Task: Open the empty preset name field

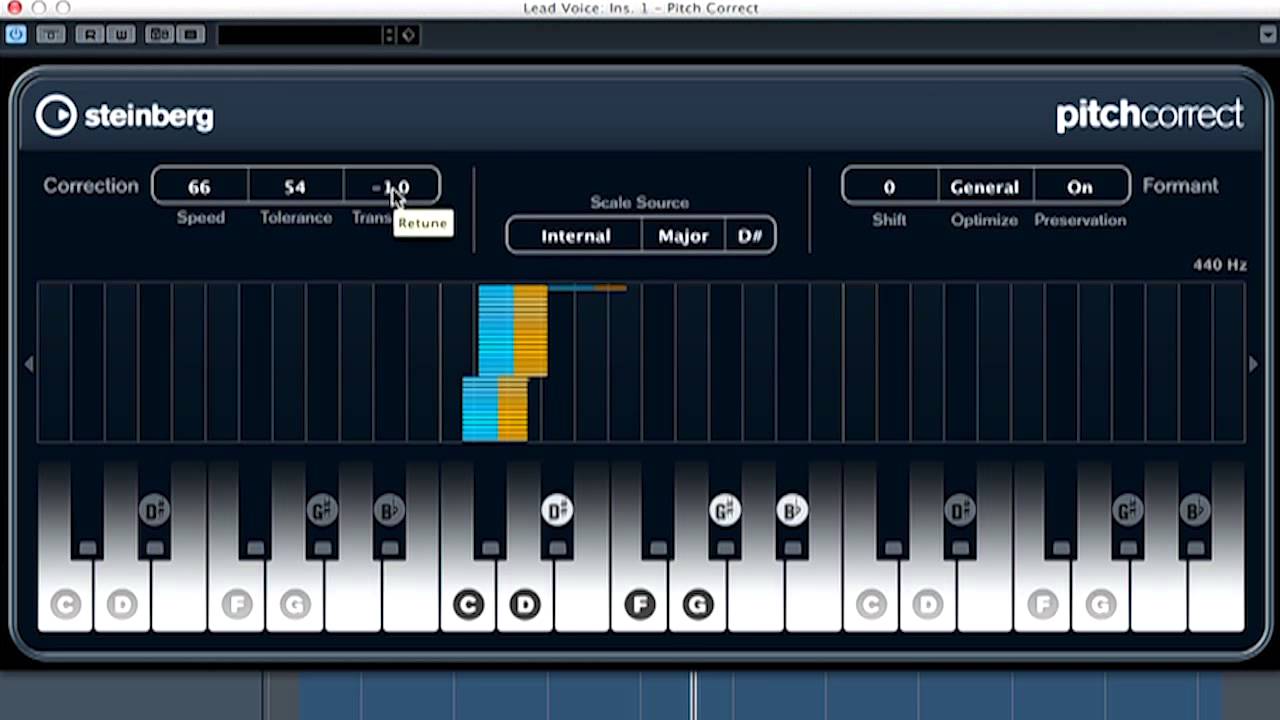Action: (300, 35)
